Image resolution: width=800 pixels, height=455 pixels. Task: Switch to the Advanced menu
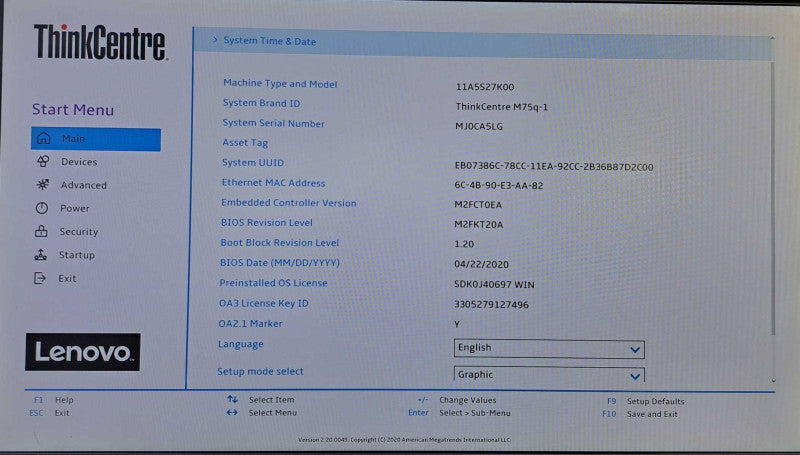84,185
